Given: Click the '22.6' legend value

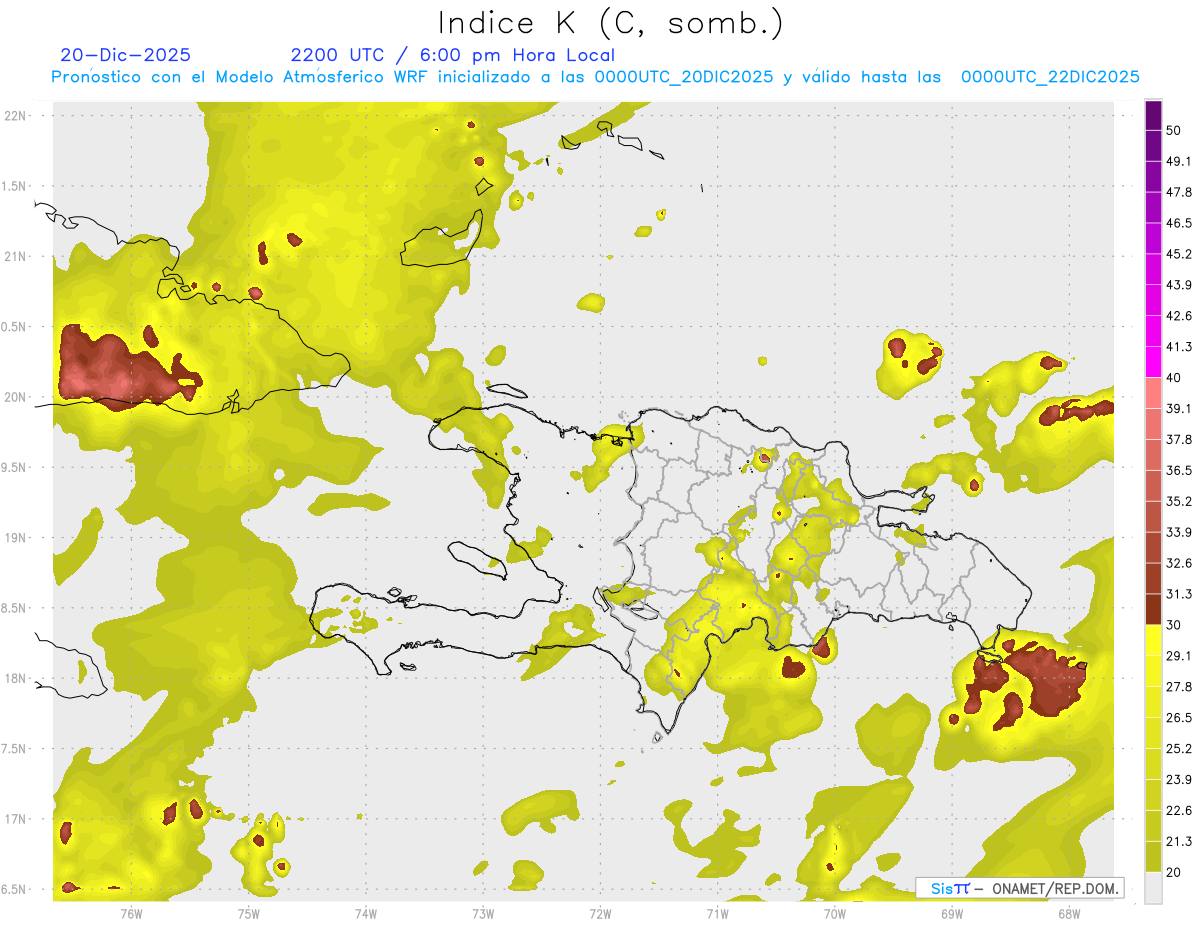Looking at the screenshot, I should pos(1179,810).
